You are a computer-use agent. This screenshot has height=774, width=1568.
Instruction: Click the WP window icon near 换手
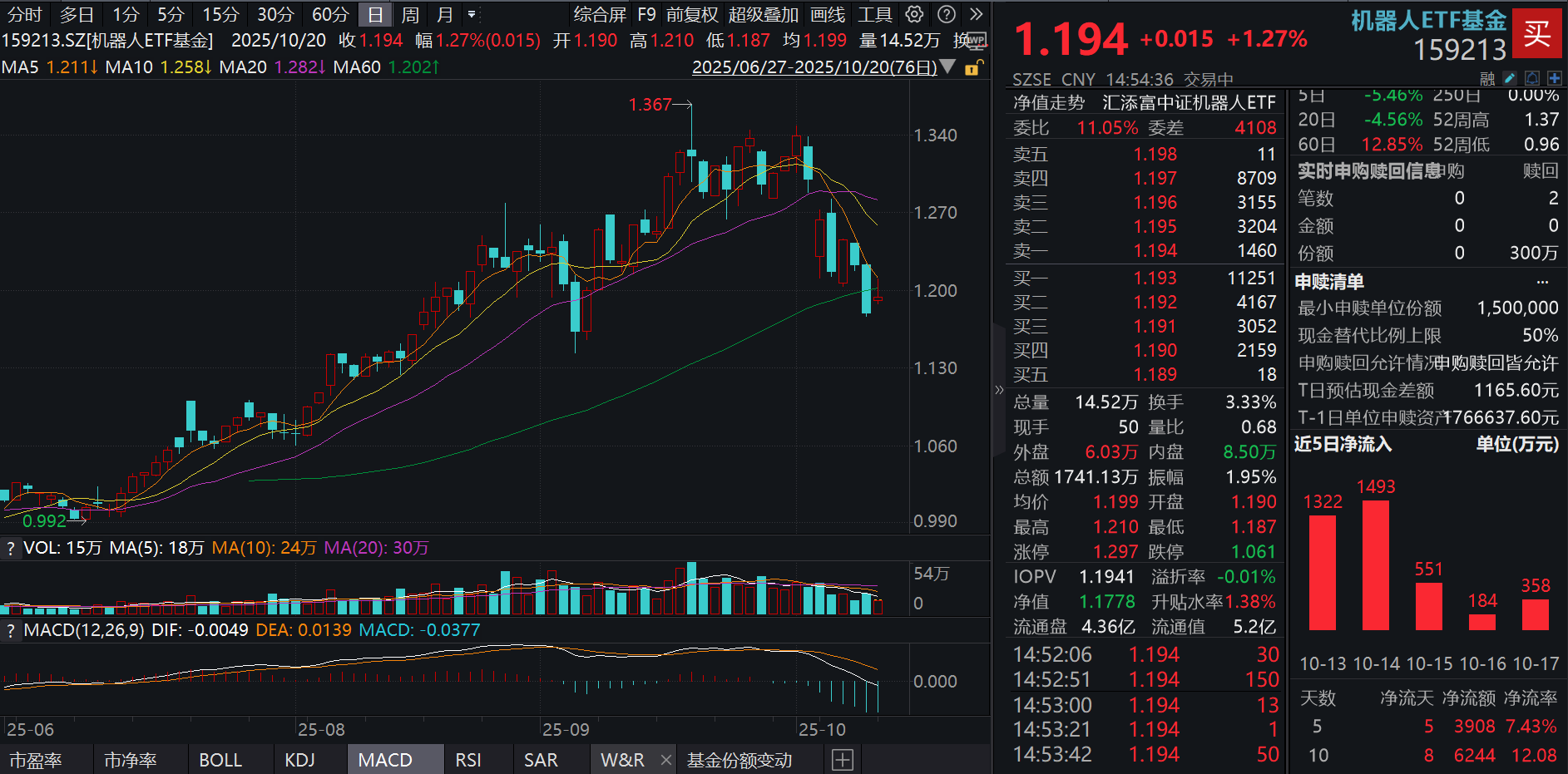pos(978,39)
